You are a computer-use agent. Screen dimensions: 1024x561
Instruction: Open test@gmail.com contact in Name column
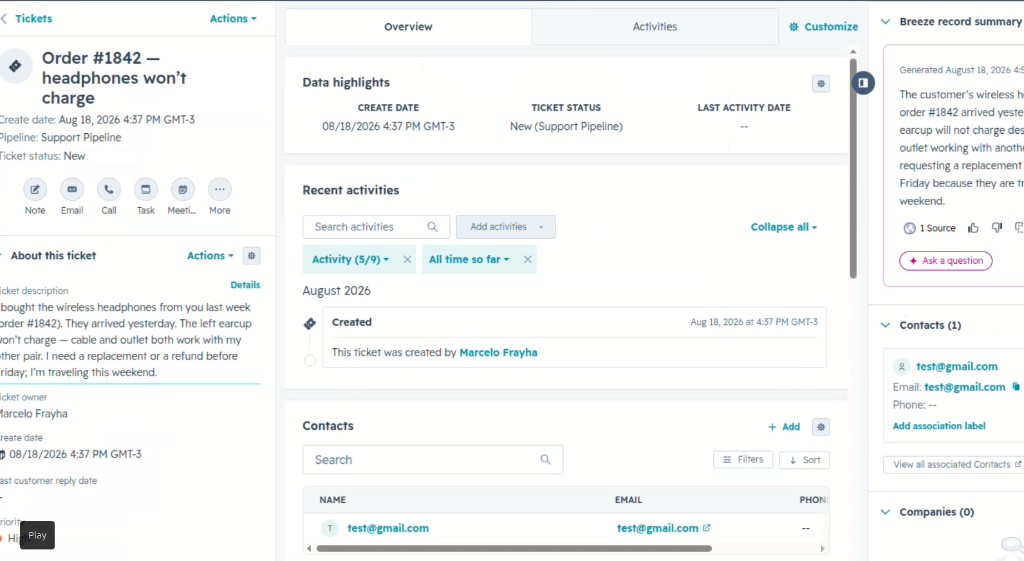tap(388, 528)
